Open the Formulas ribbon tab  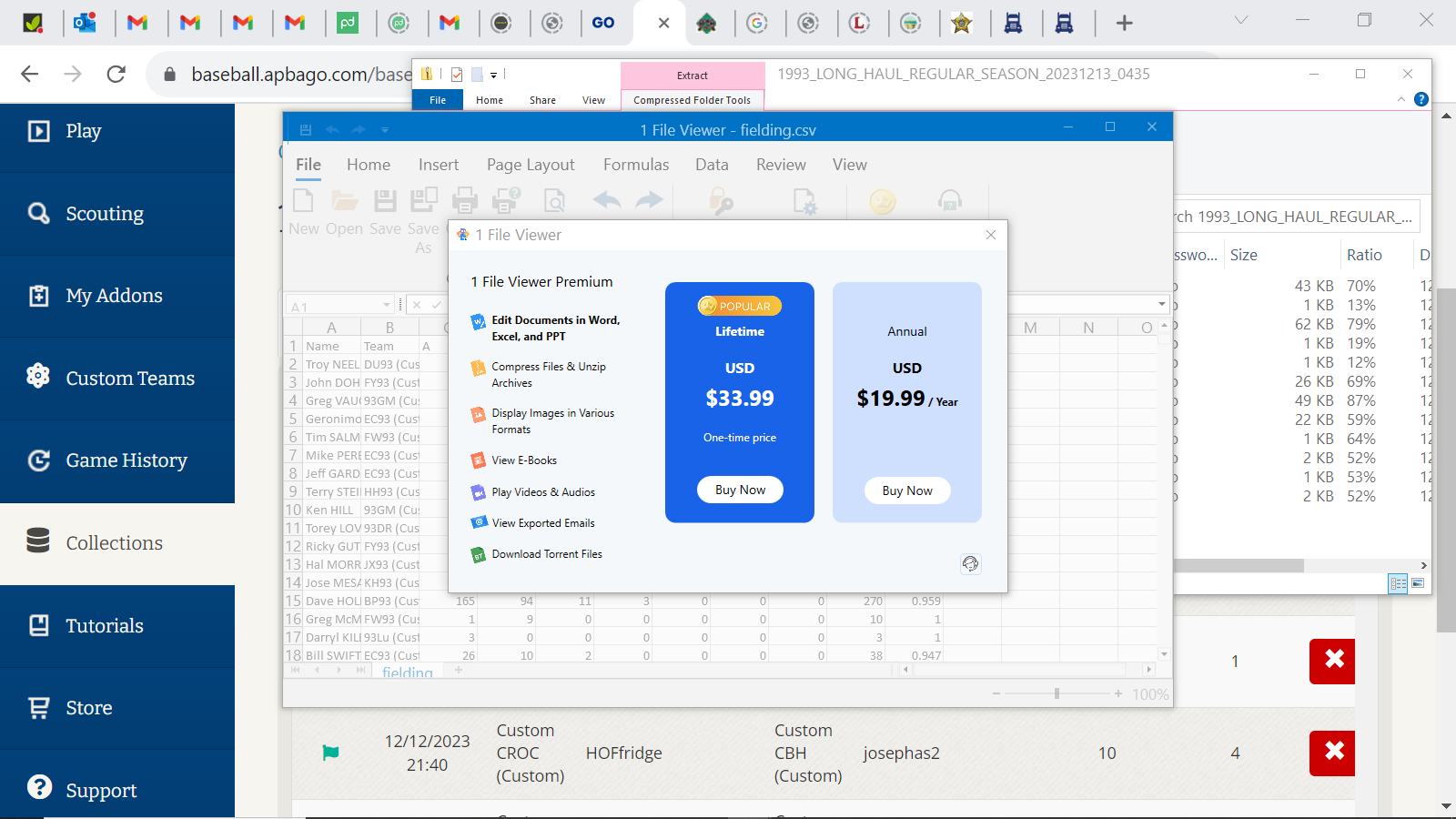[636, 165]
